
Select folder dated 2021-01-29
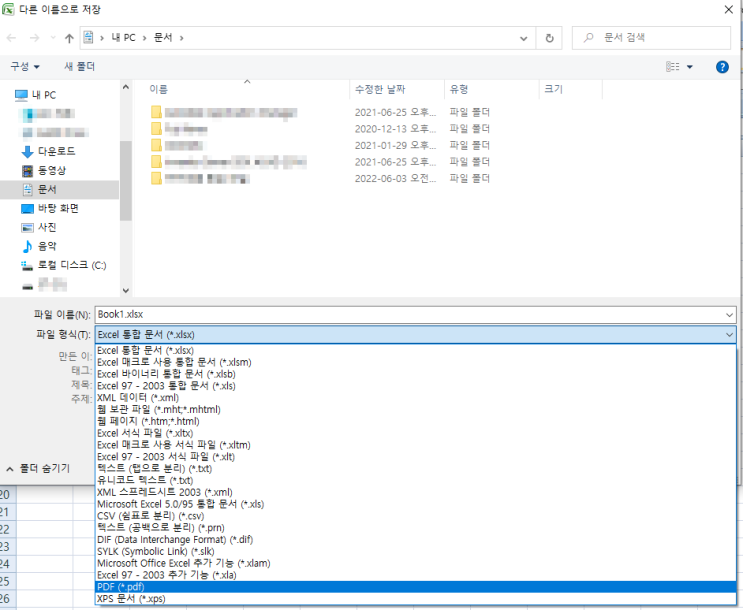coord(320,146)
